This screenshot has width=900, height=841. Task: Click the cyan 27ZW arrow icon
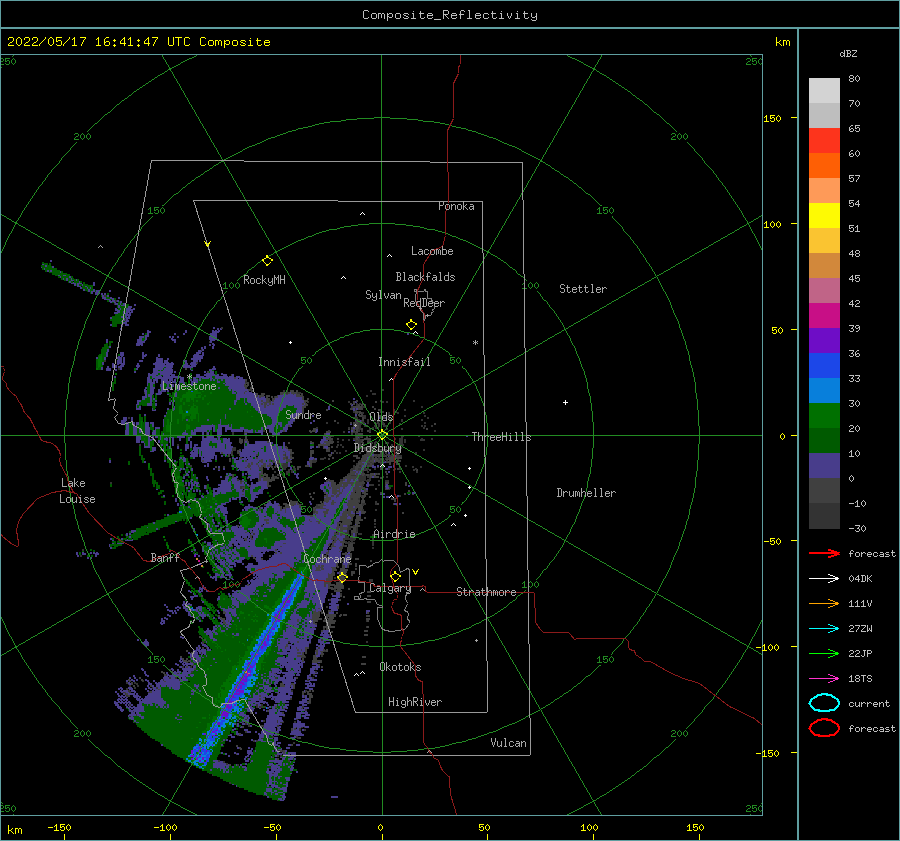click(824, 629)
